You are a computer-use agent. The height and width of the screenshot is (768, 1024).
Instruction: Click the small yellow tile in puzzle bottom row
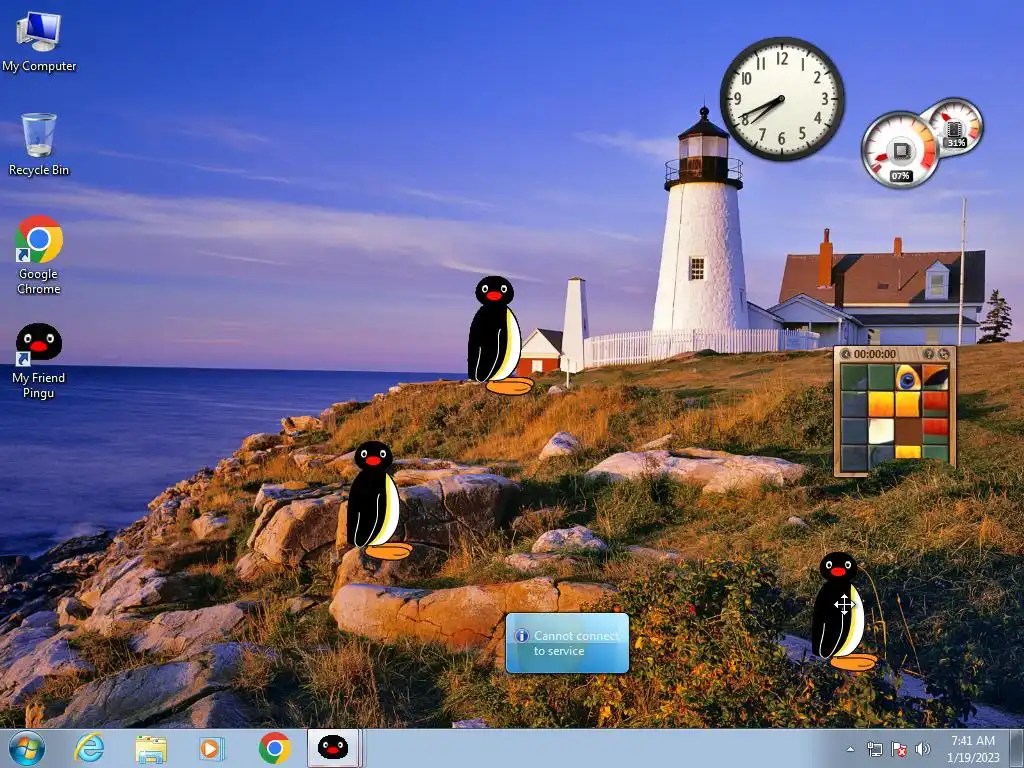pos(908,451)
